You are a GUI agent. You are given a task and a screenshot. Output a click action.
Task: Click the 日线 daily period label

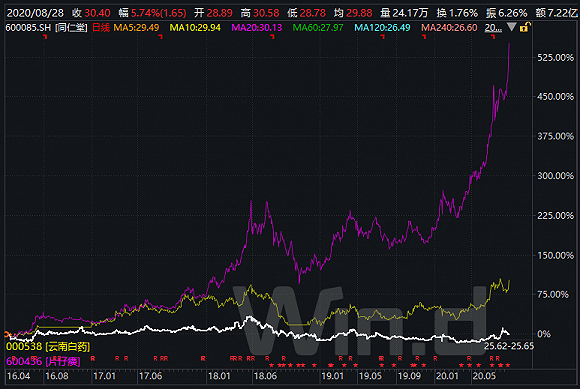point(101,28)
